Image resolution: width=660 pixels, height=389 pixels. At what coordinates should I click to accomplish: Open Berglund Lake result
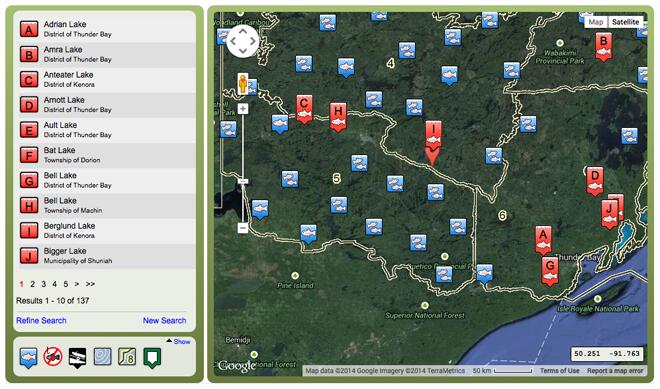pos(107,231)
